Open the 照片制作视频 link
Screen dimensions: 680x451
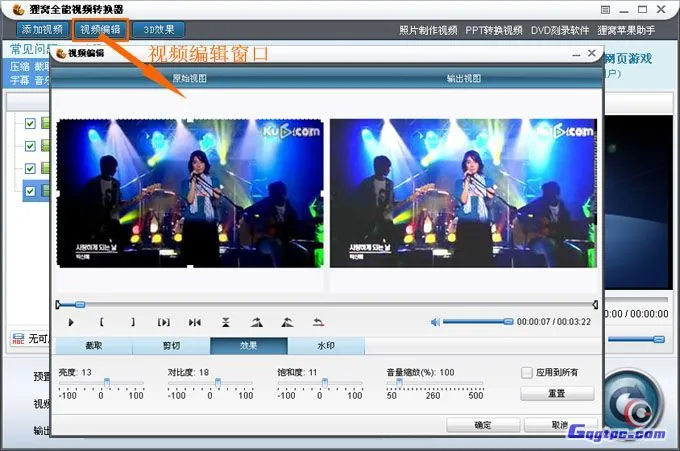(x=428, y=30)
